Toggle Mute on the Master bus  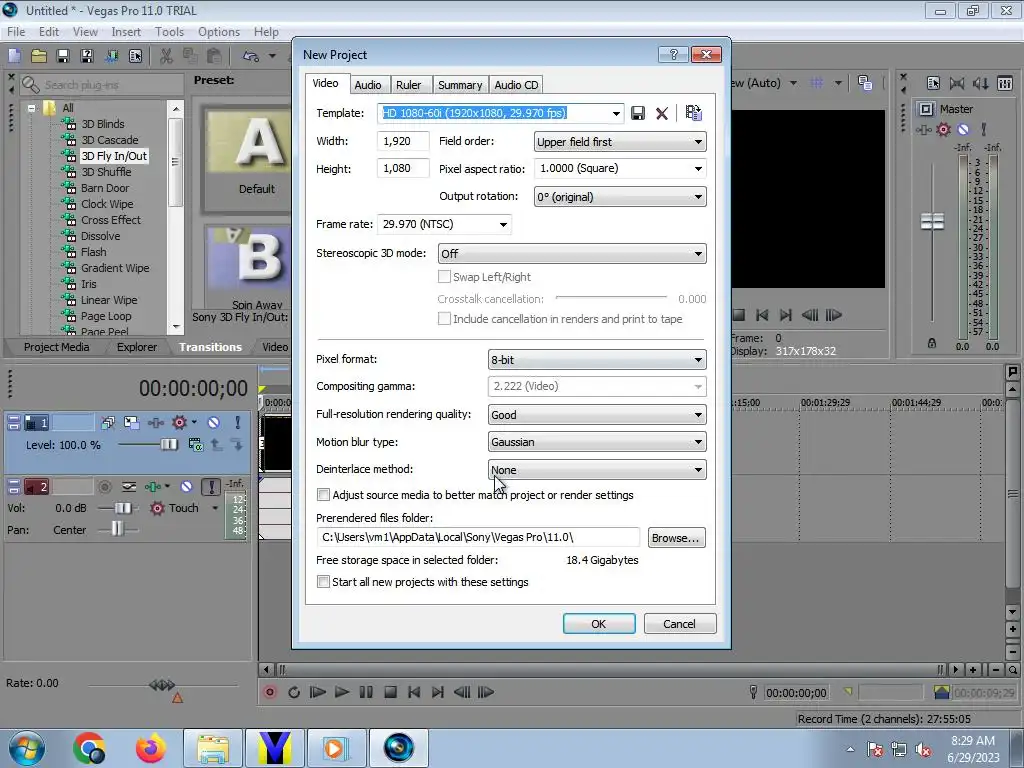963,129
